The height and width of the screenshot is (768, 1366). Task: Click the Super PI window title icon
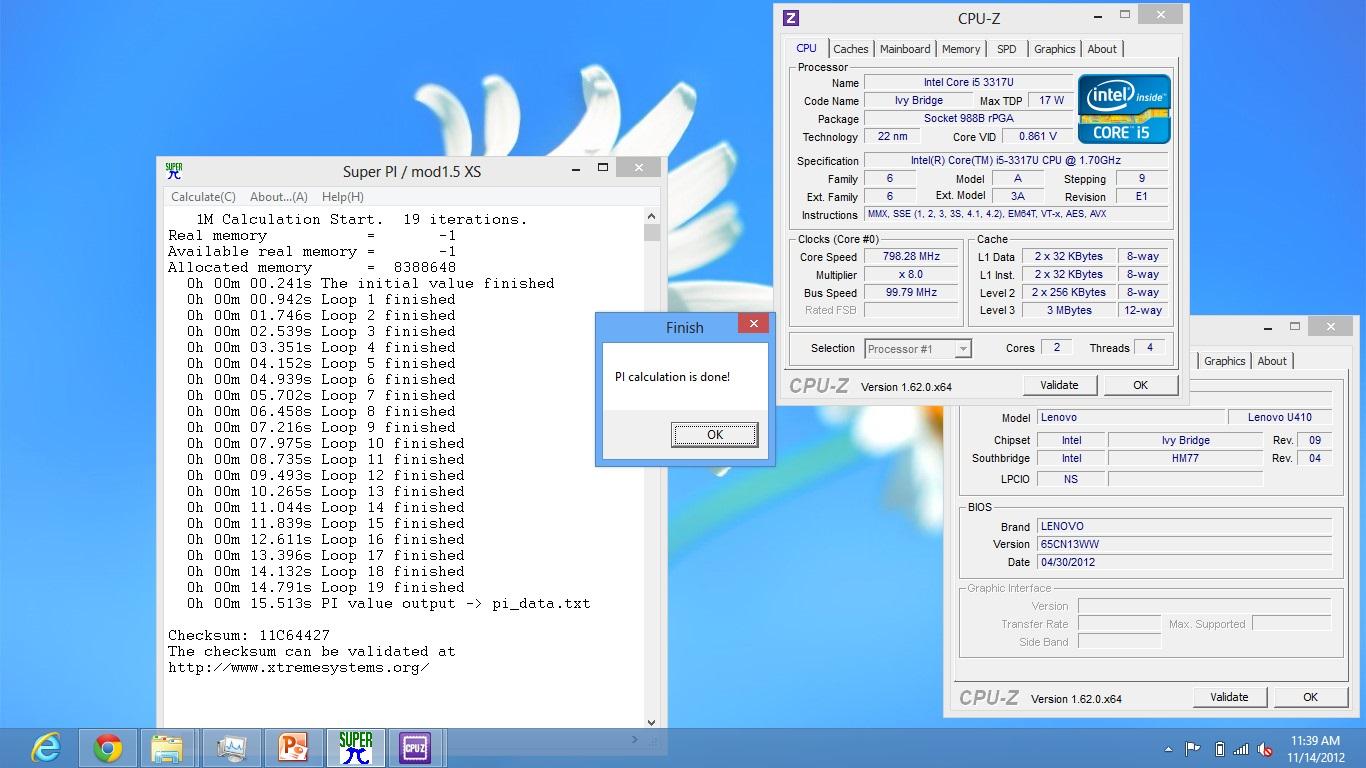tap(174, 170)
